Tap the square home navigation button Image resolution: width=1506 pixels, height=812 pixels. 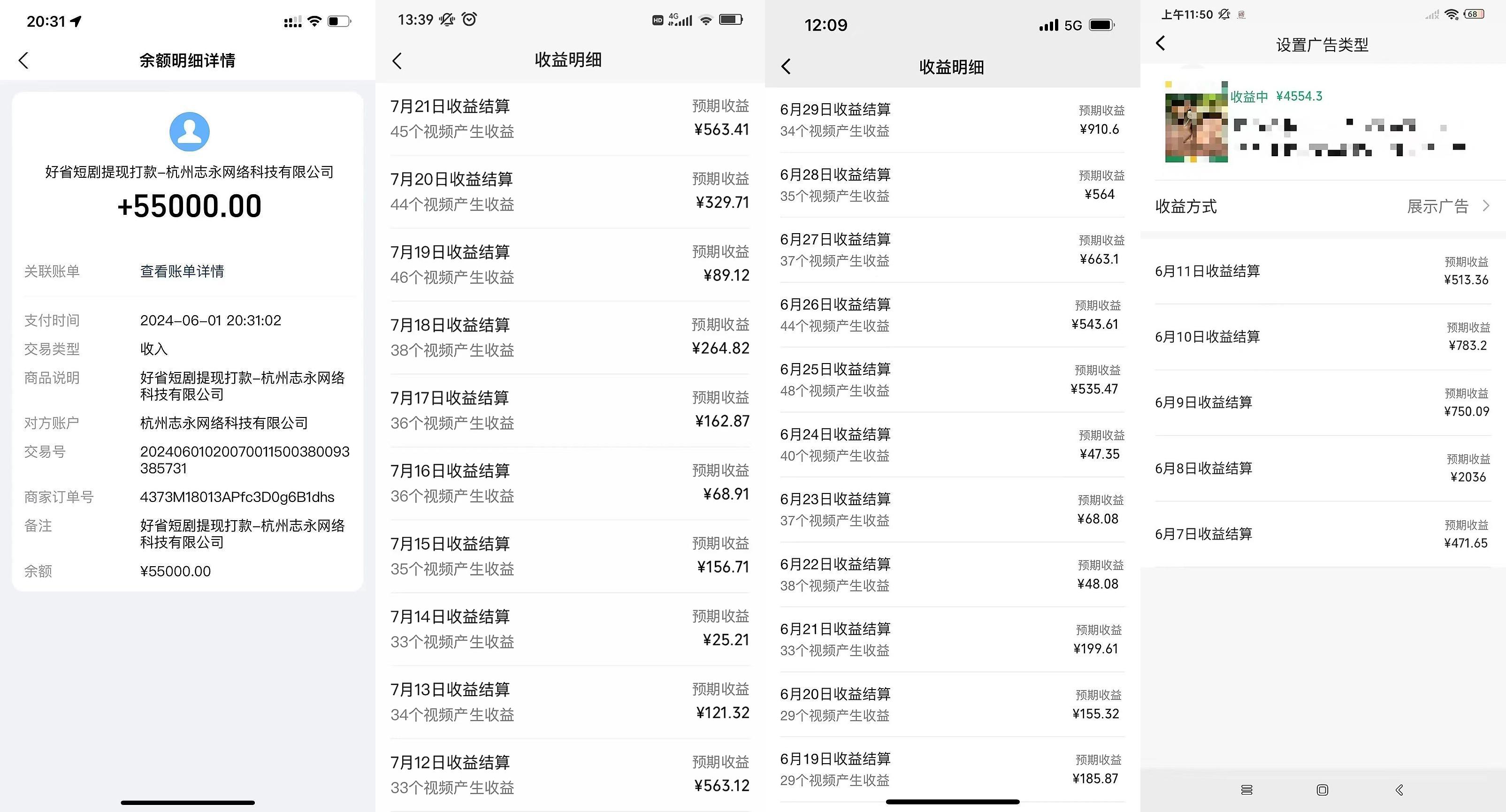click(x=1323, y=790)
